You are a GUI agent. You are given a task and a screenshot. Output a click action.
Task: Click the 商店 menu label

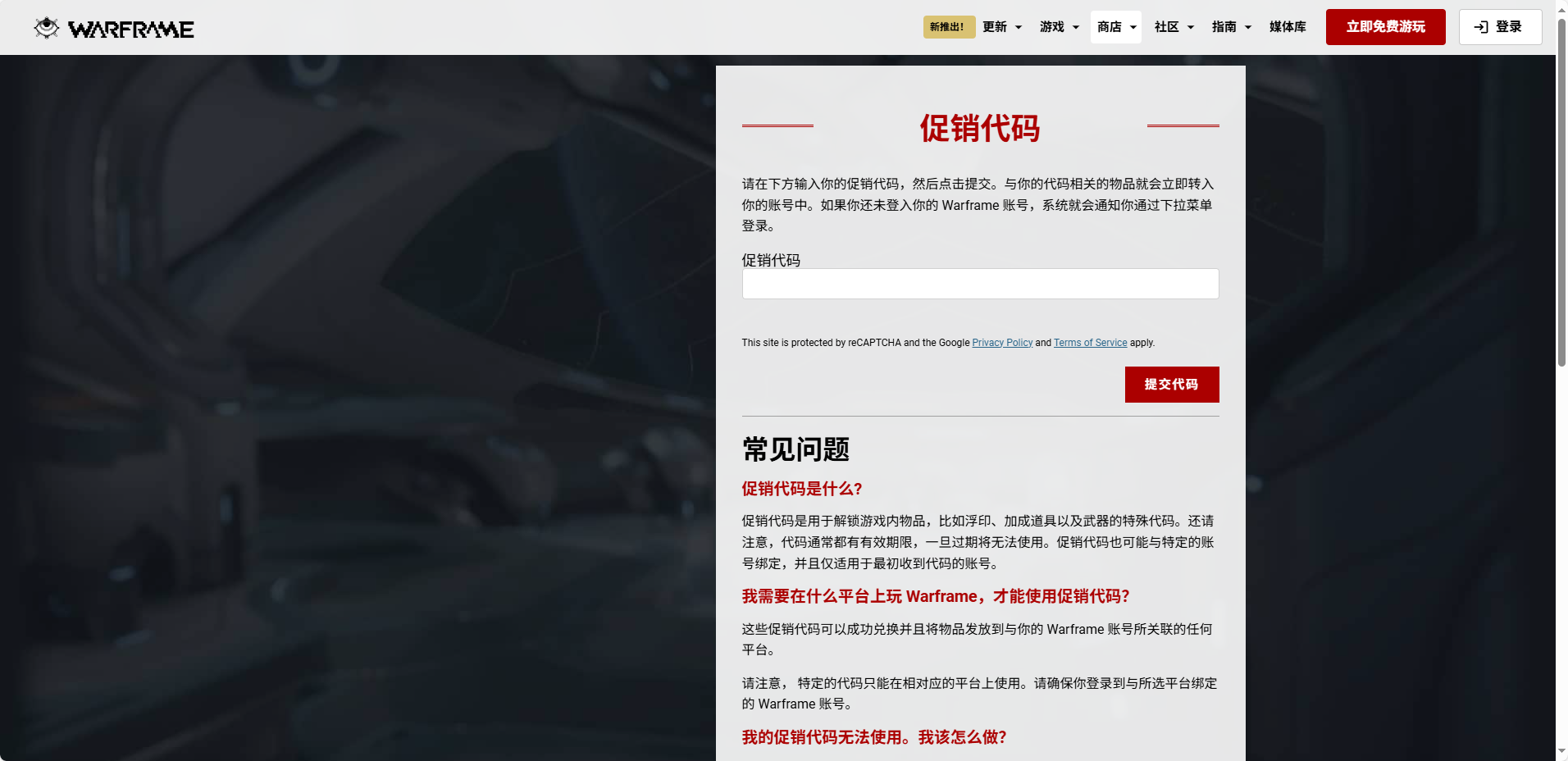(1109, 27)
